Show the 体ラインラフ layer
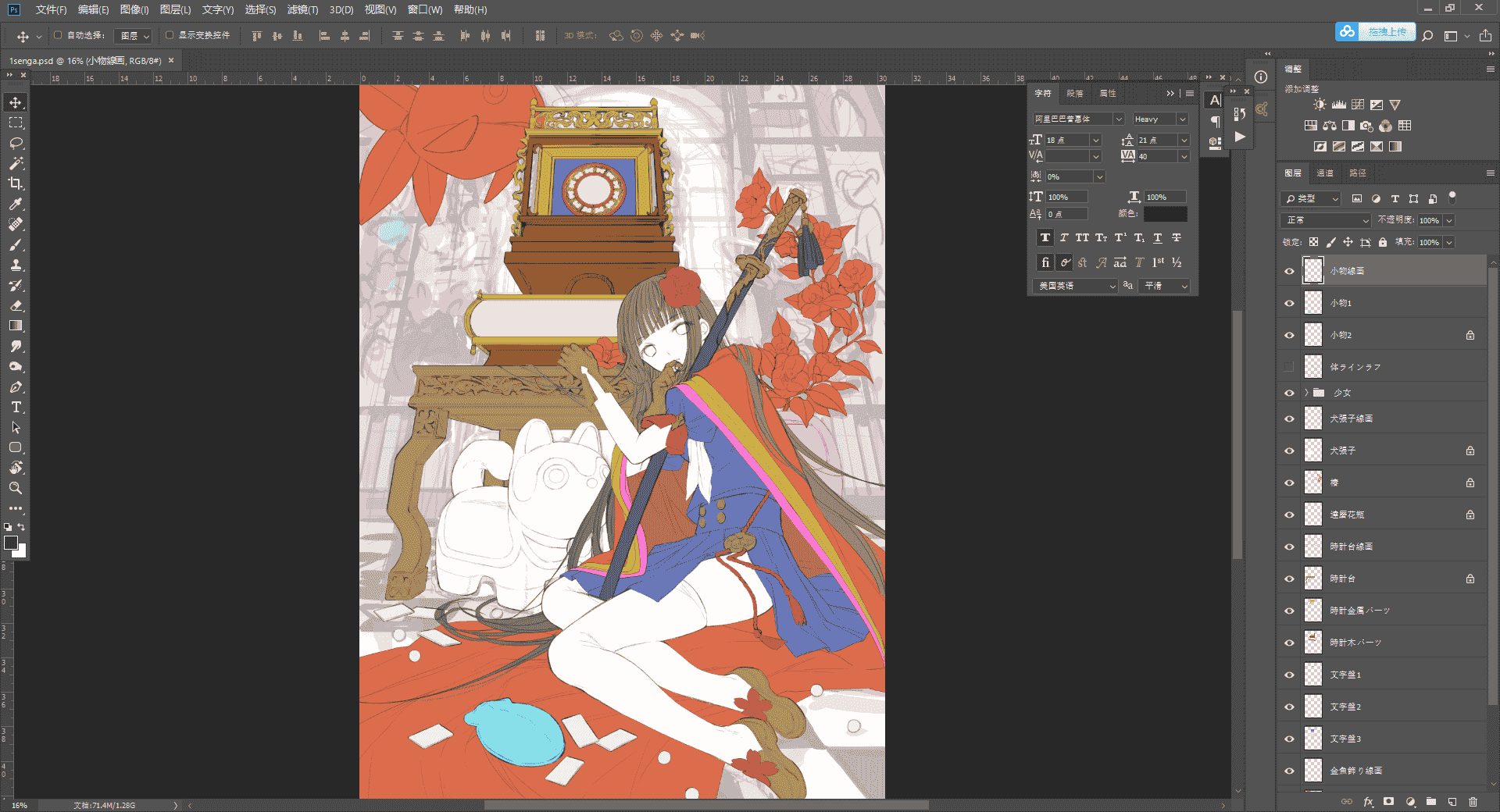 click(x=1289, y=367)
